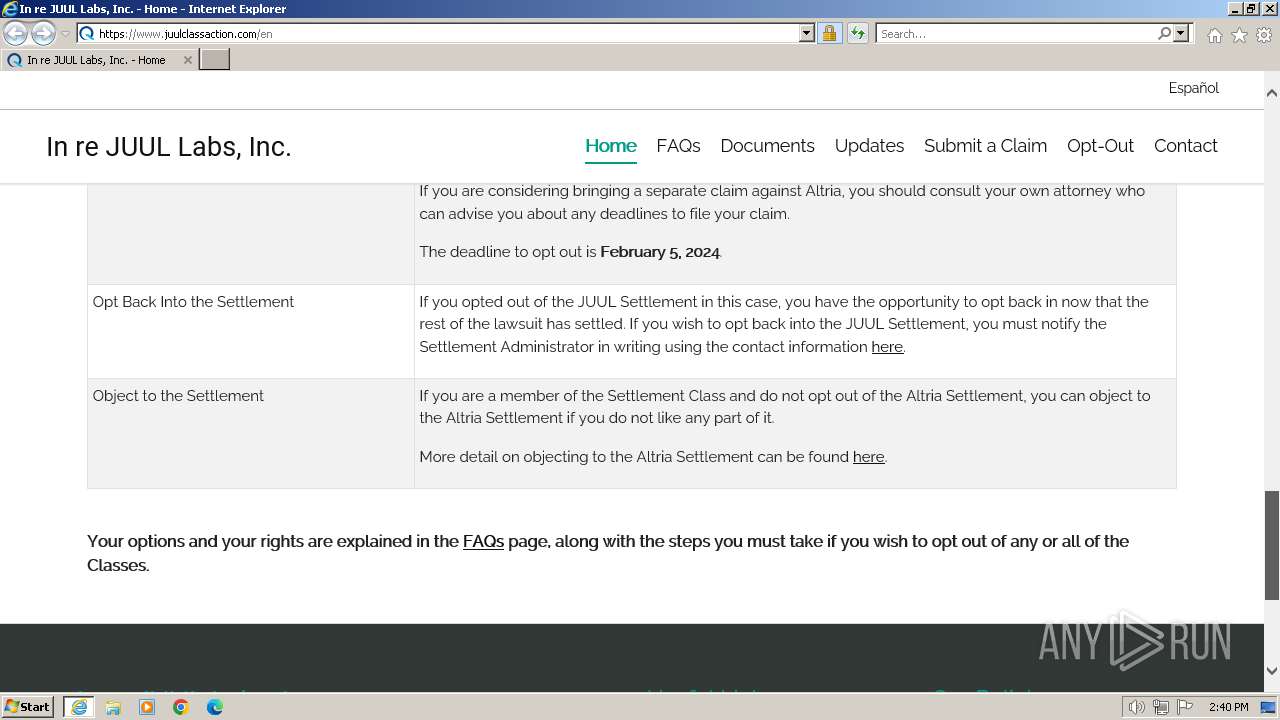Image resolution: width=1280 pixels, height=720 pixels.
Task: Open the FAQs menu item
Action: pyautogui.click(x=678, y=146)
